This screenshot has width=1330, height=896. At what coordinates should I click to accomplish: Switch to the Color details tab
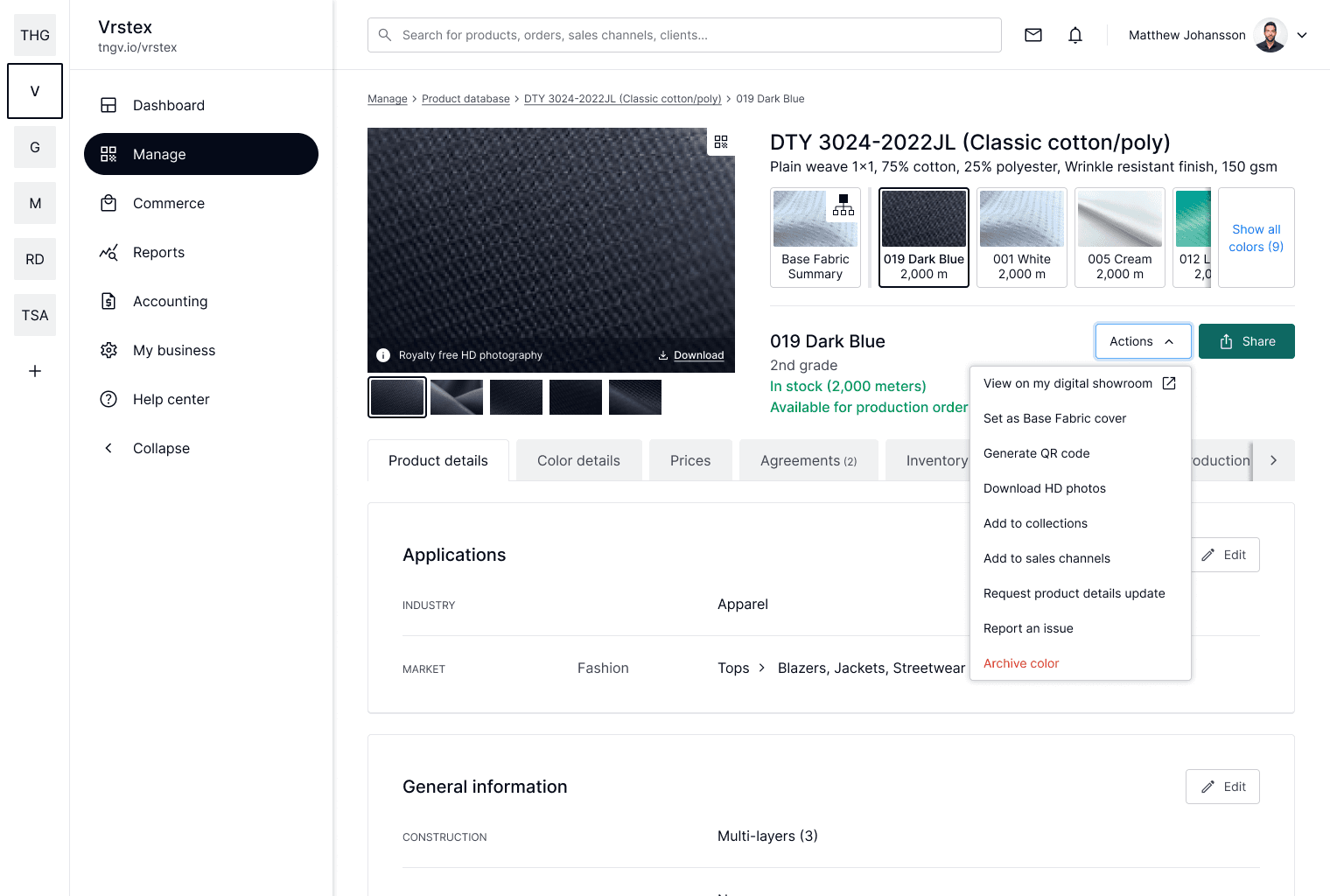click(579, 460)
